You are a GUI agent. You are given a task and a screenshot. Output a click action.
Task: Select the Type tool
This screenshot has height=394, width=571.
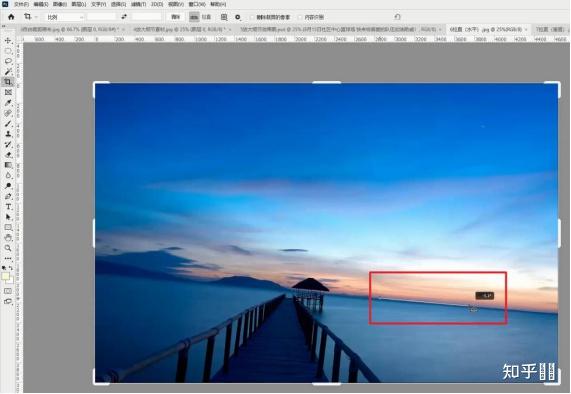coord(8,206)
